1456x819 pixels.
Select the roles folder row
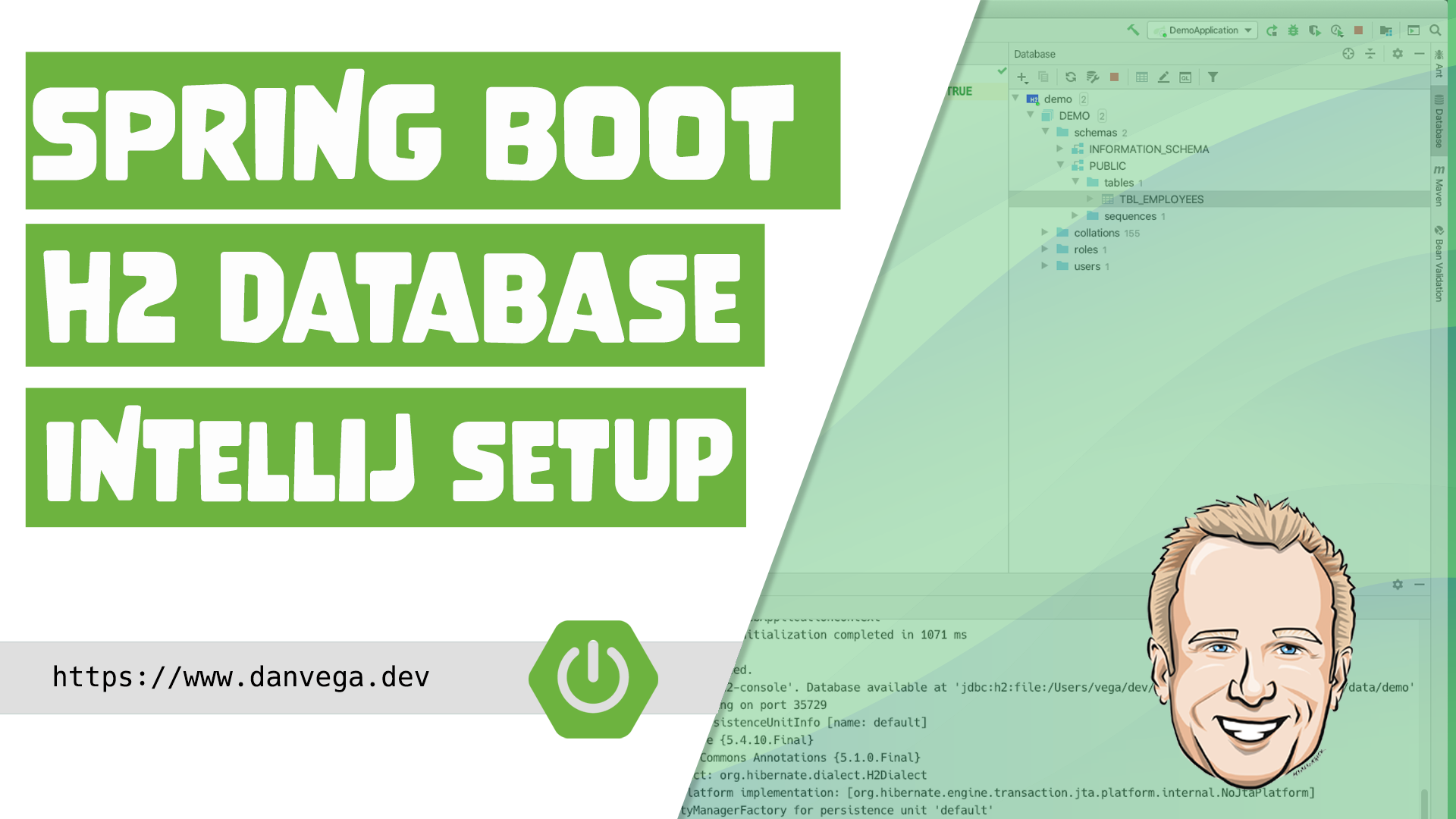click(1219, 249)
